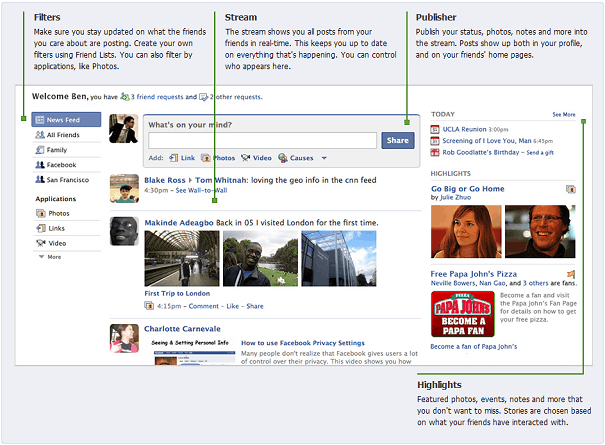605x445 pixels.
Task: Click the photo album icon next to Go Big or Go Home
Action: 571,189
